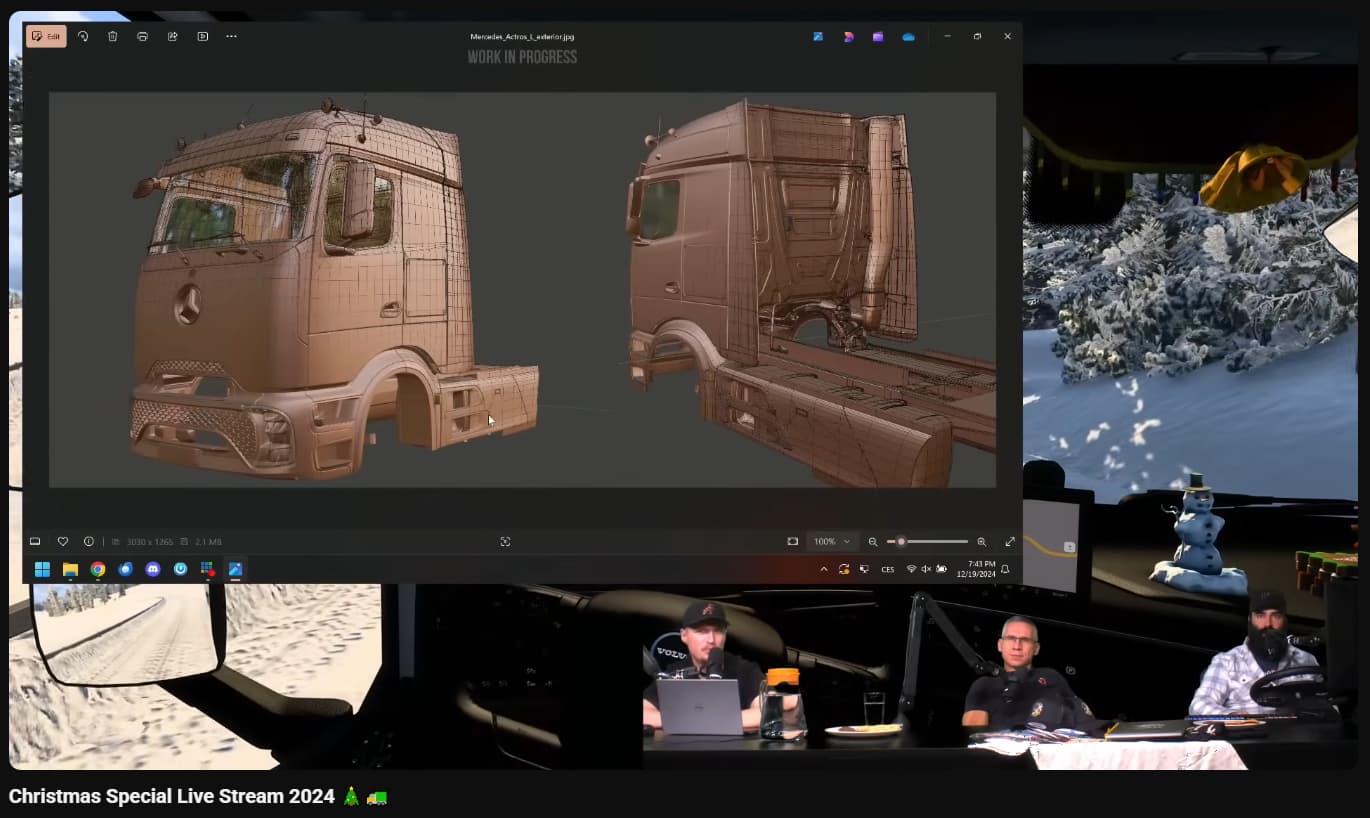
Task: Click the zoom out magnifier icon
Action: (x=873, y=541)
